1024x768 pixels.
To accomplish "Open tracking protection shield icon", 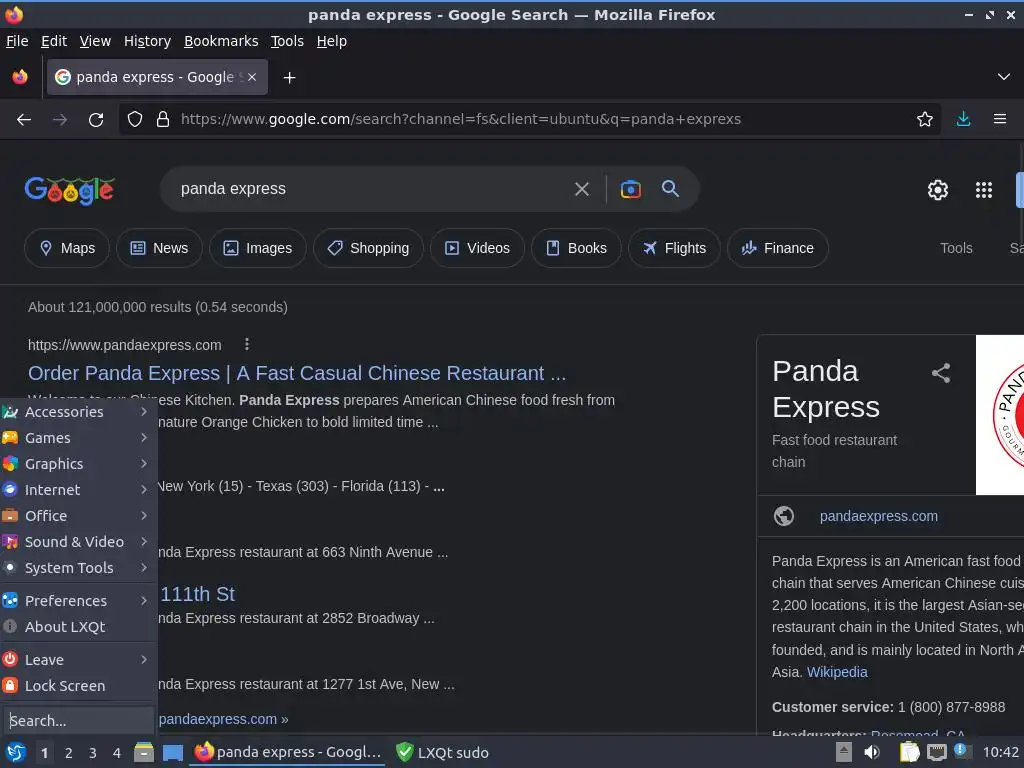I will [x=135, y=120].
